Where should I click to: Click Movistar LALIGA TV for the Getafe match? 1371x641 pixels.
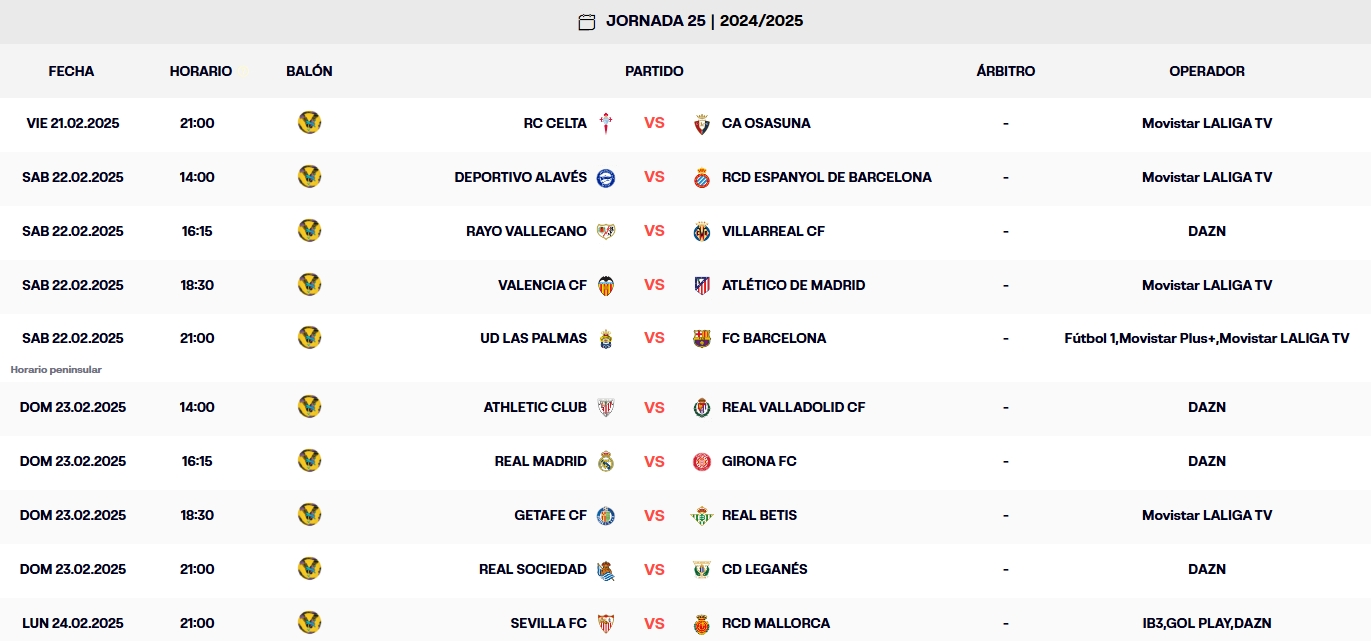1207,515
